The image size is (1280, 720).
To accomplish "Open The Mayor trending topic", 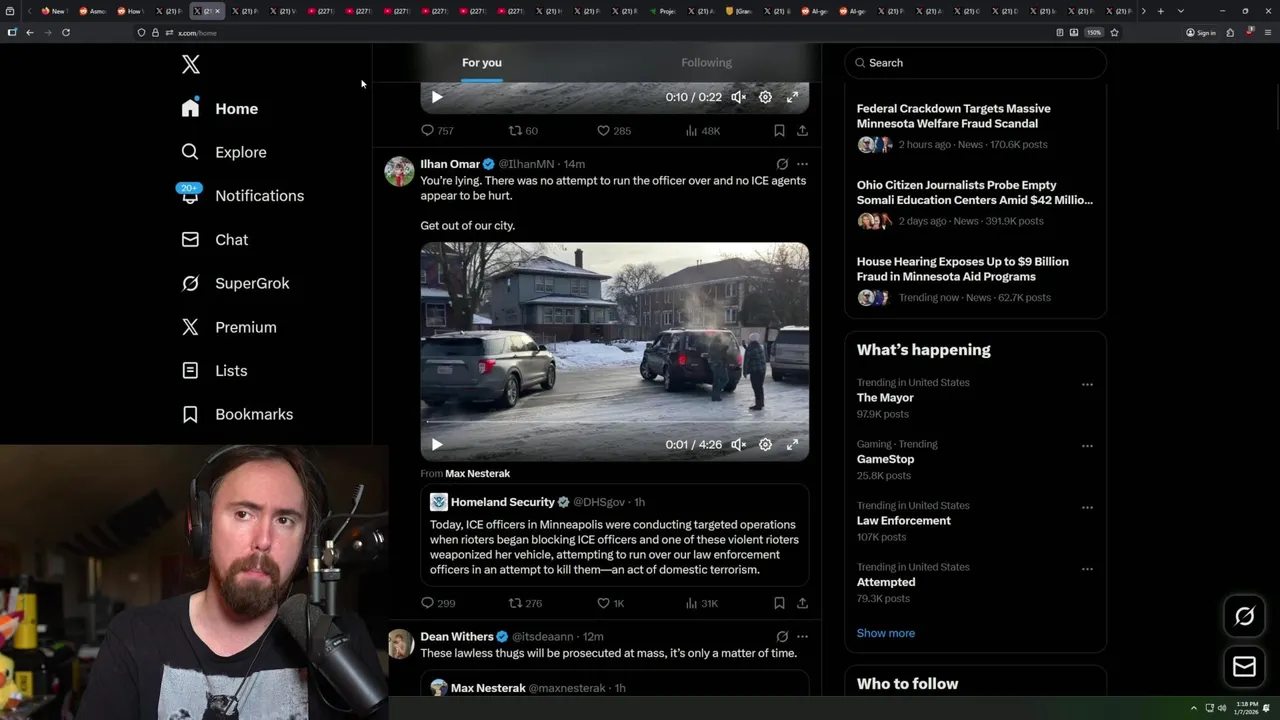I will click(885, 398).
